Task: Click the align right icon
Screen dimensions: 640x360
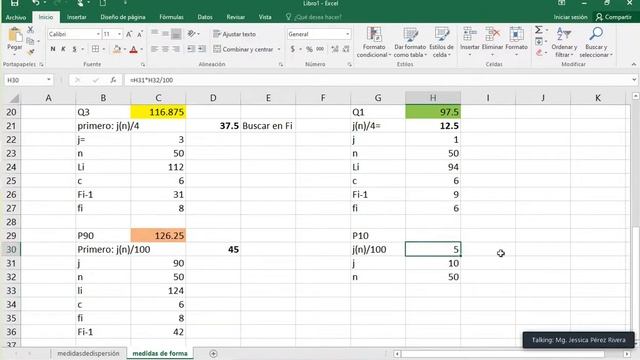Action: [176, 49]
